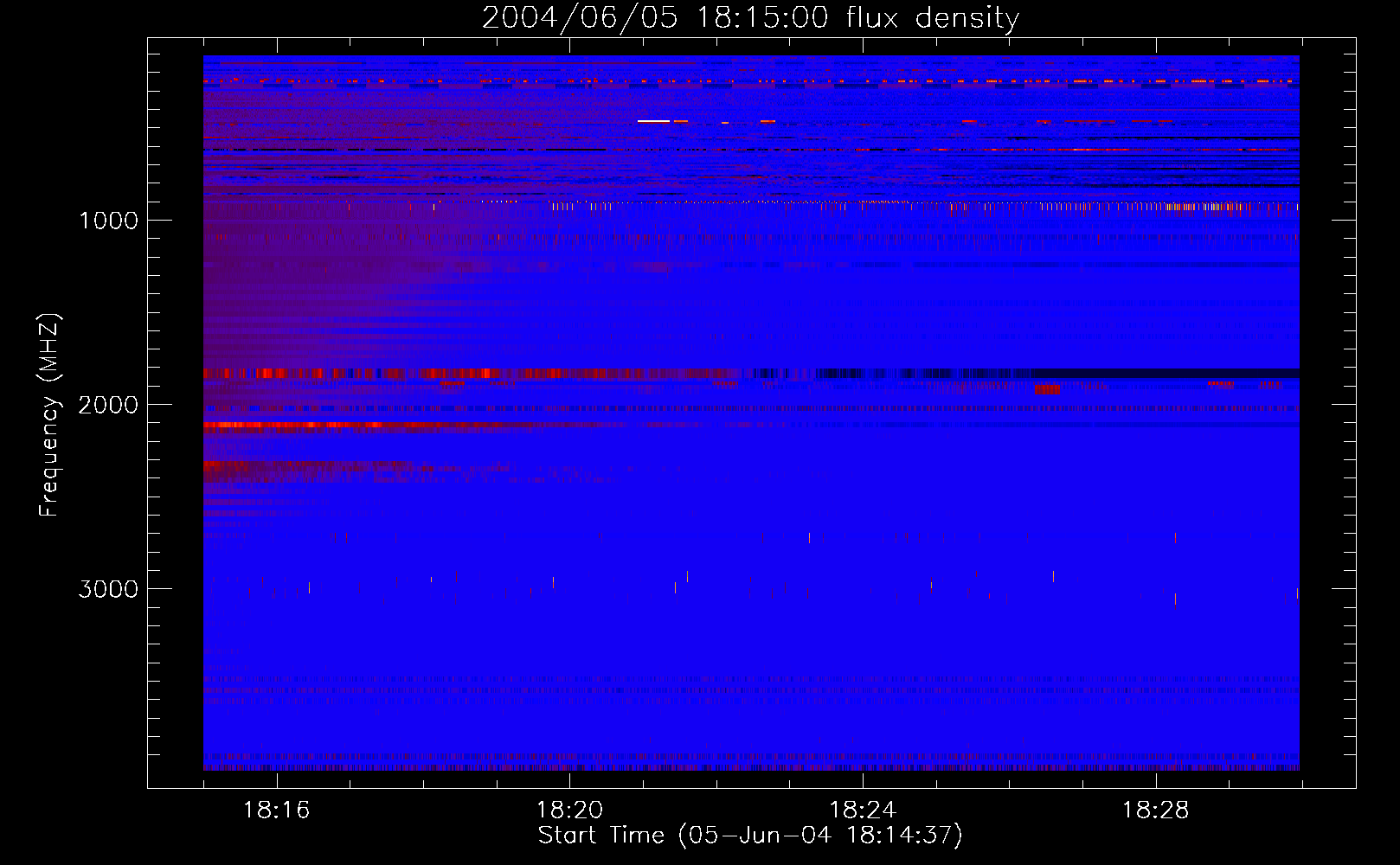
Task: Click the 2000 frequency tick label
Action: (108, 405)
